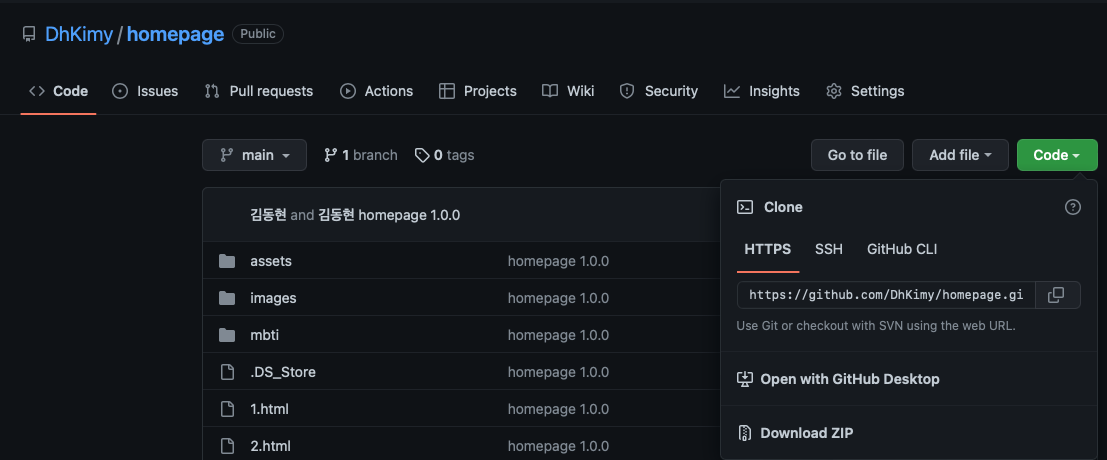1107x460 pixels.
Task: Switch to the Code tab
Action: [x=59, y=91]
